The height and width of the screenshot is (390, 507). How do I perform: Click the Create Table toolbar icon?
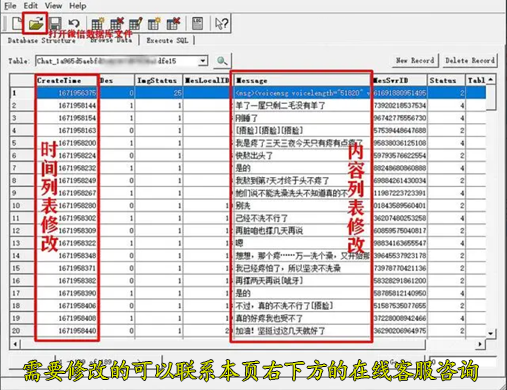98,23
